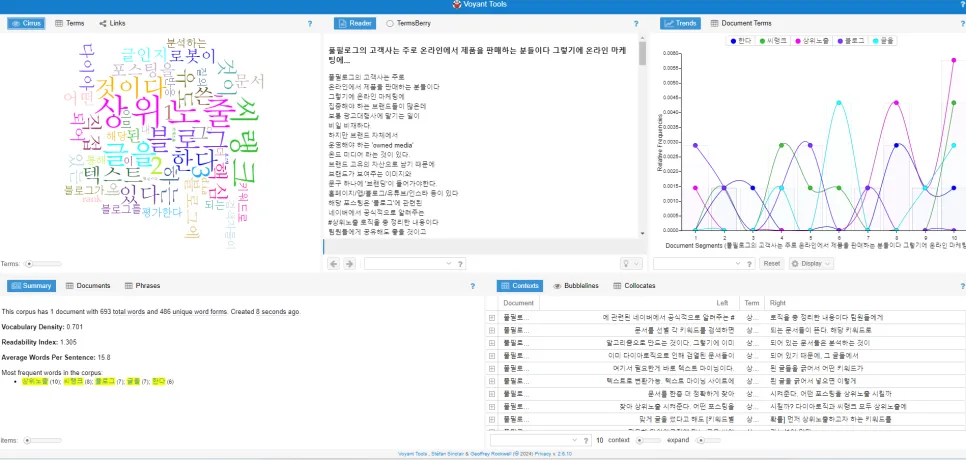Go to previous Reader page arrow

point(333,264)
